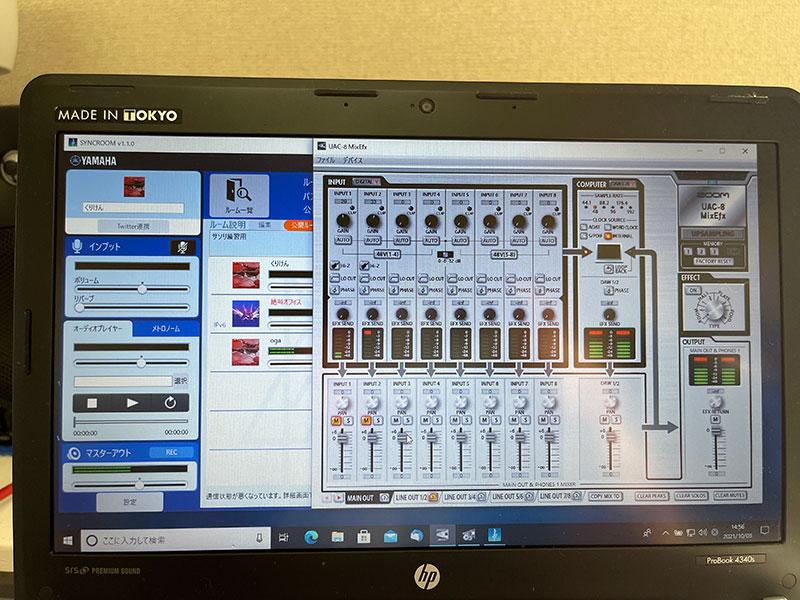Screen dimensions: 800x600
Task: Invert phase with INPUT 7 PHASE icon
Action: click(x=511, y=290)
